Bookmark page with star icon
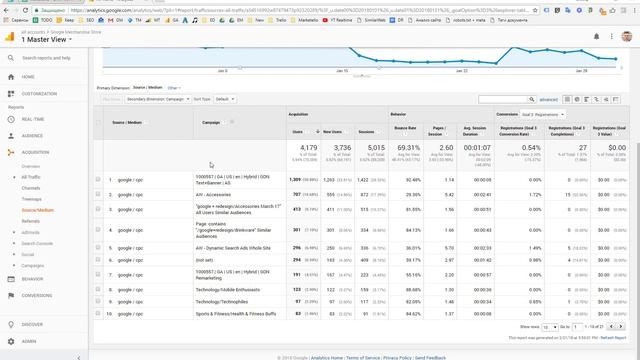 coord(535,10)
